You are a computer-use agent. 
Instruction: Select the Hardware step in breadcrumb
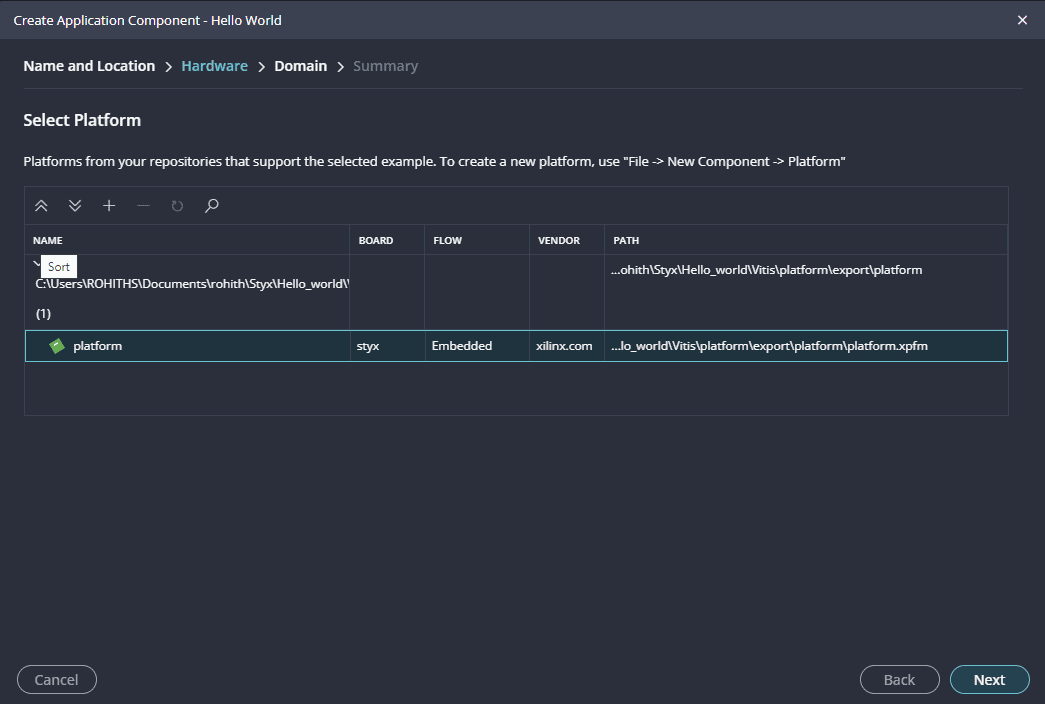(x=214, y=66)
